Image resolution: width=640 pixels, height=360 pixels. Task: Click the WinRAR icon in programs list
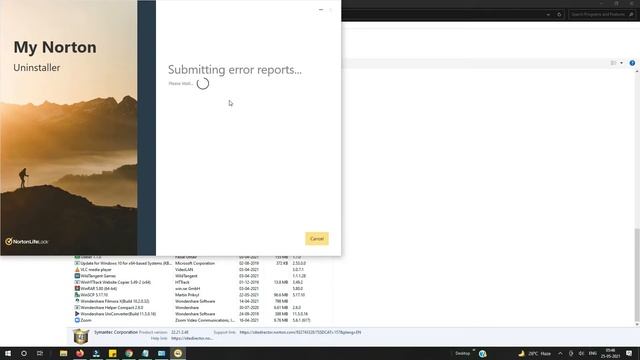(77, 289)
